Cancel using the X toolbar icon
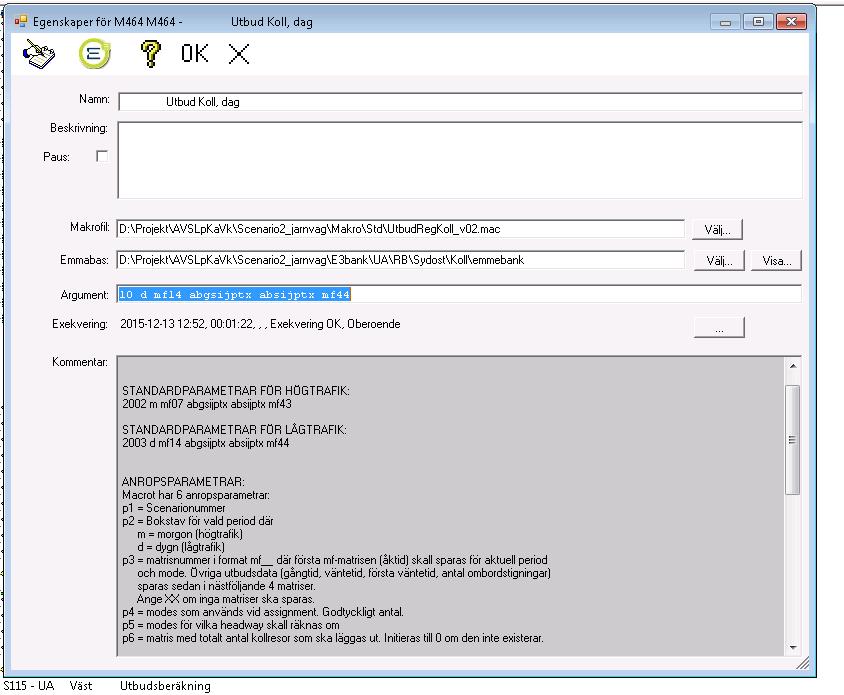844x695 pixels. tap(238, 54)
